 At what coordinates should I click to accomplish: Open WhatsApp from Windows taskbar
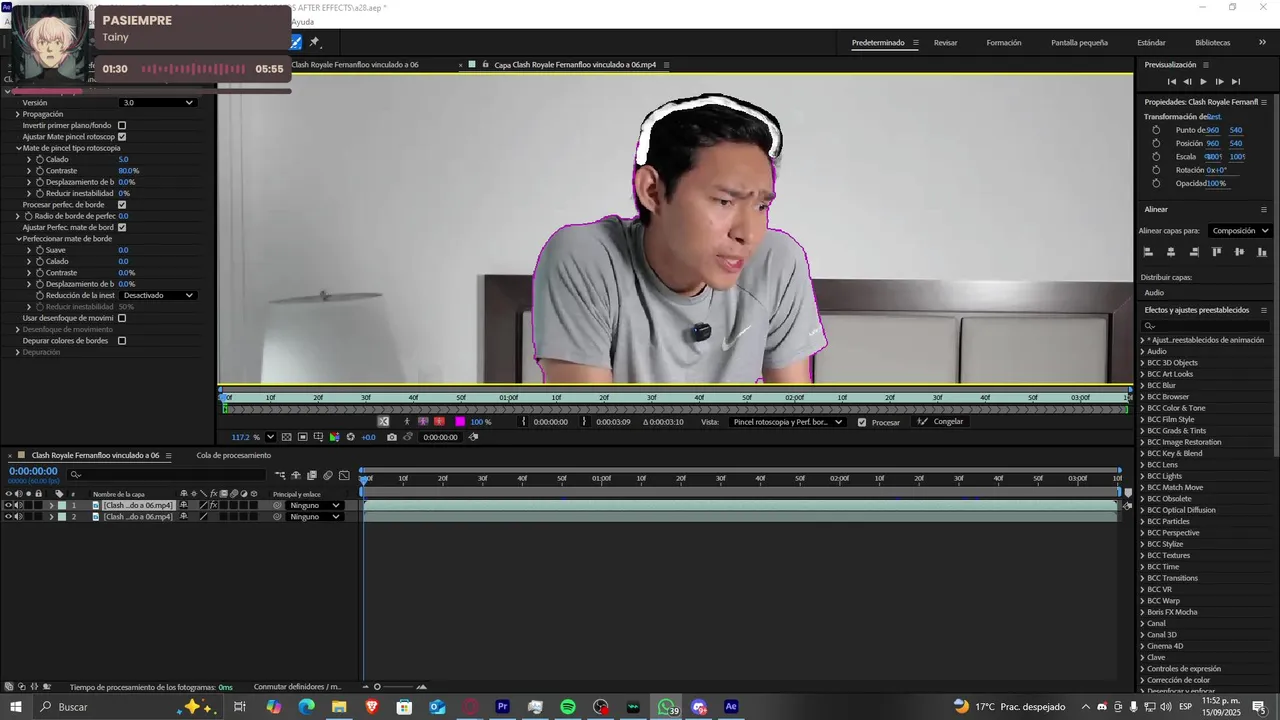pos(666,707)
